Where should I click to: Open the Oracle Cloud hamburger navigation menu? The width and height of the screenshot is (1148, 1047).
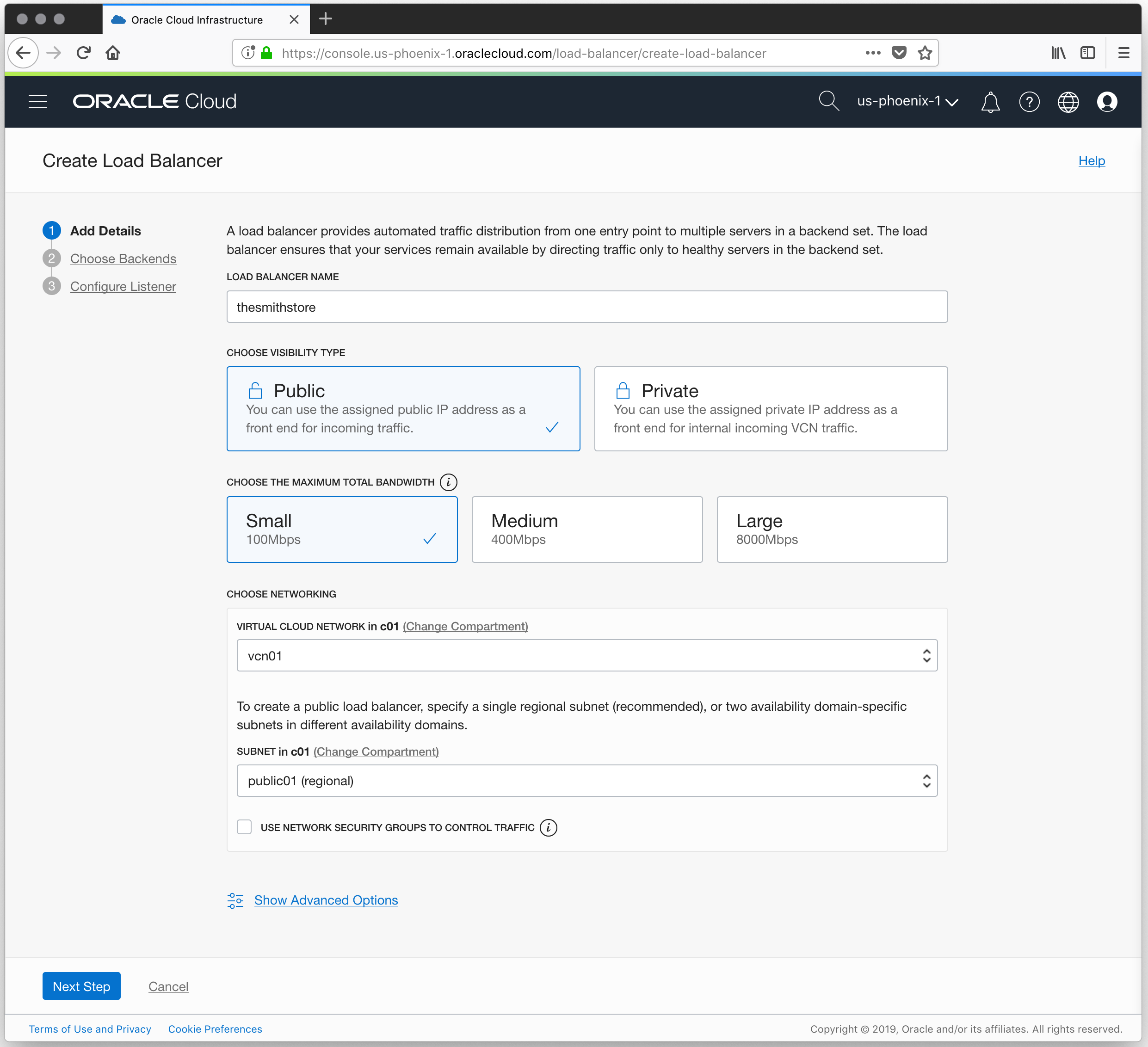coord(37,101)
